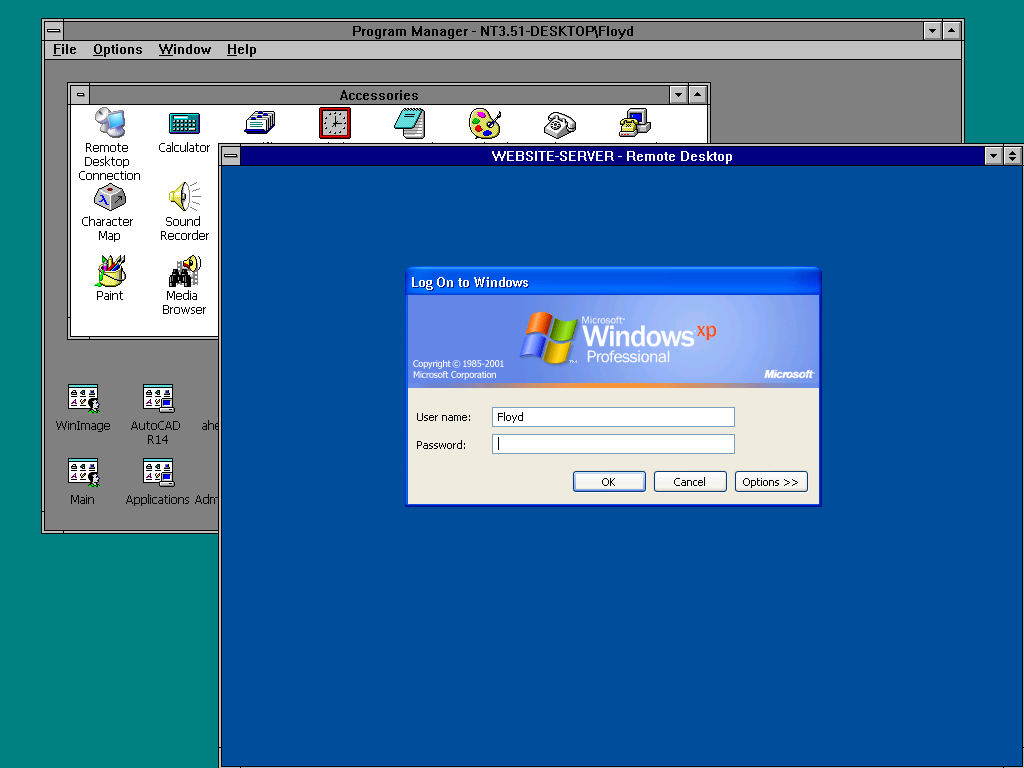Select the WinImage program group
1024x768 pixels.
pyautogui.click(x=83, y=399)
